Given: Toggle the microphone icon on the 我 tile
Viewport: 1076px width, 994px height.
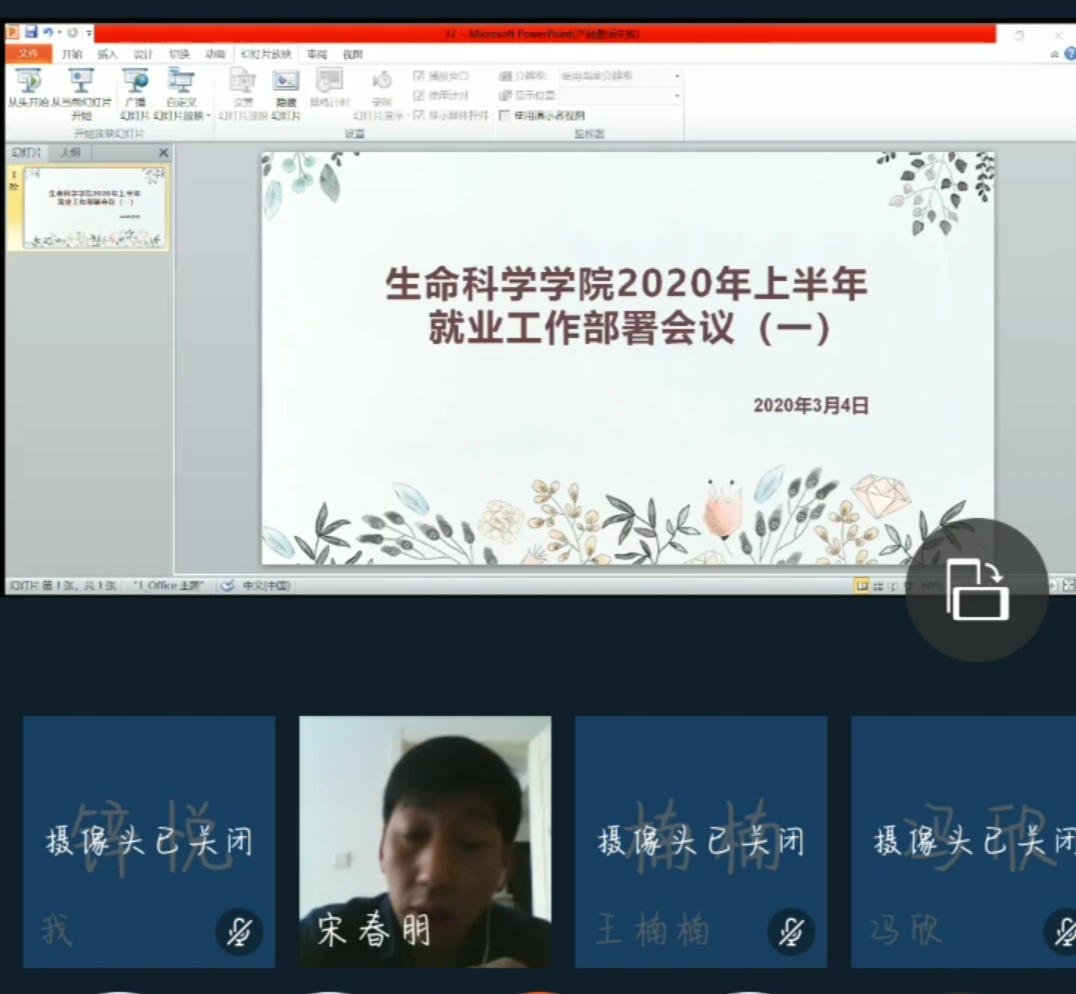Looking at the screenshot, I should click(239, 932).
